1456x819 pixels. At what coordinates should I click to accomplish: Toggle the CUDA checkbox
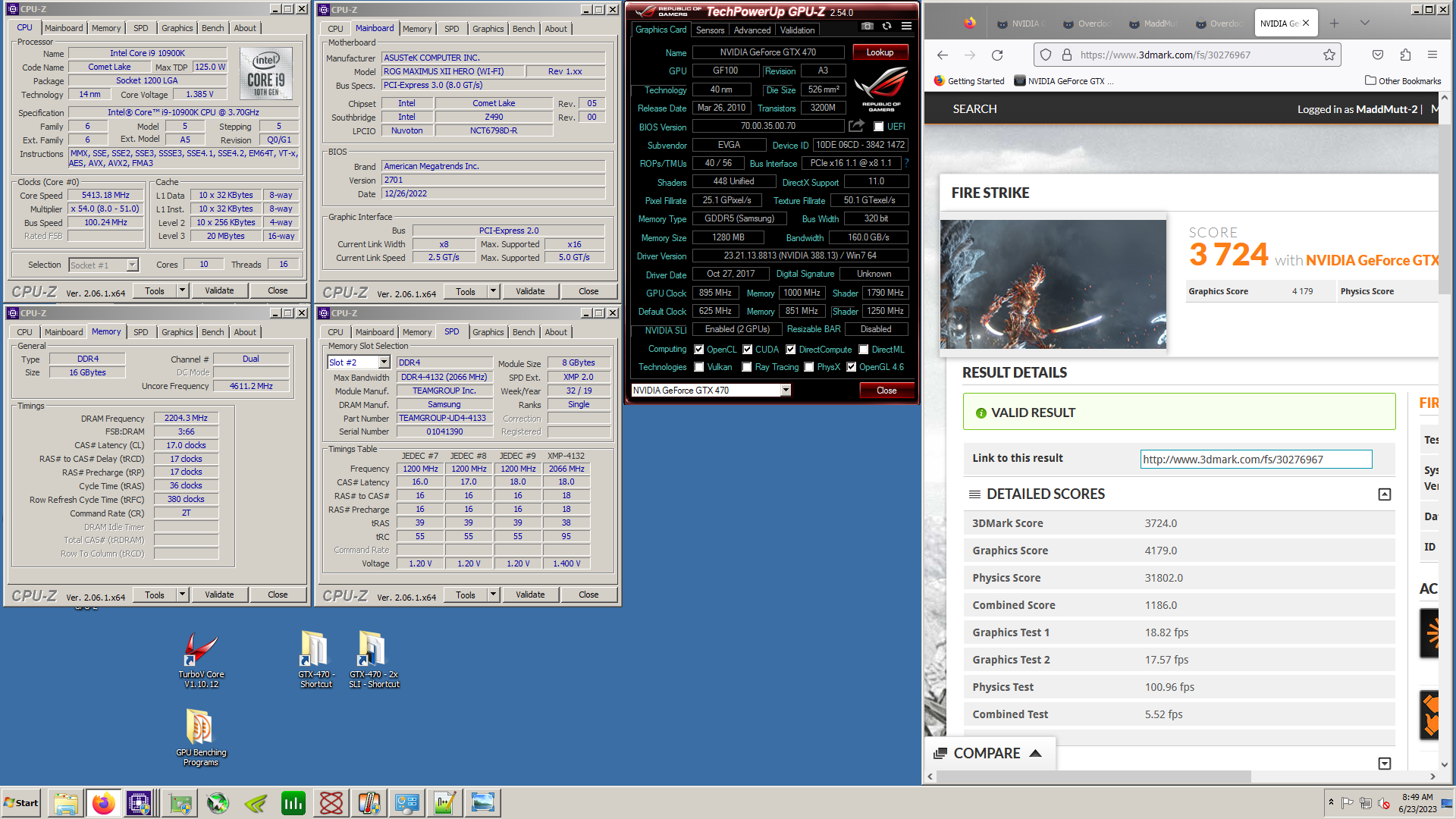tap(748, 350)
